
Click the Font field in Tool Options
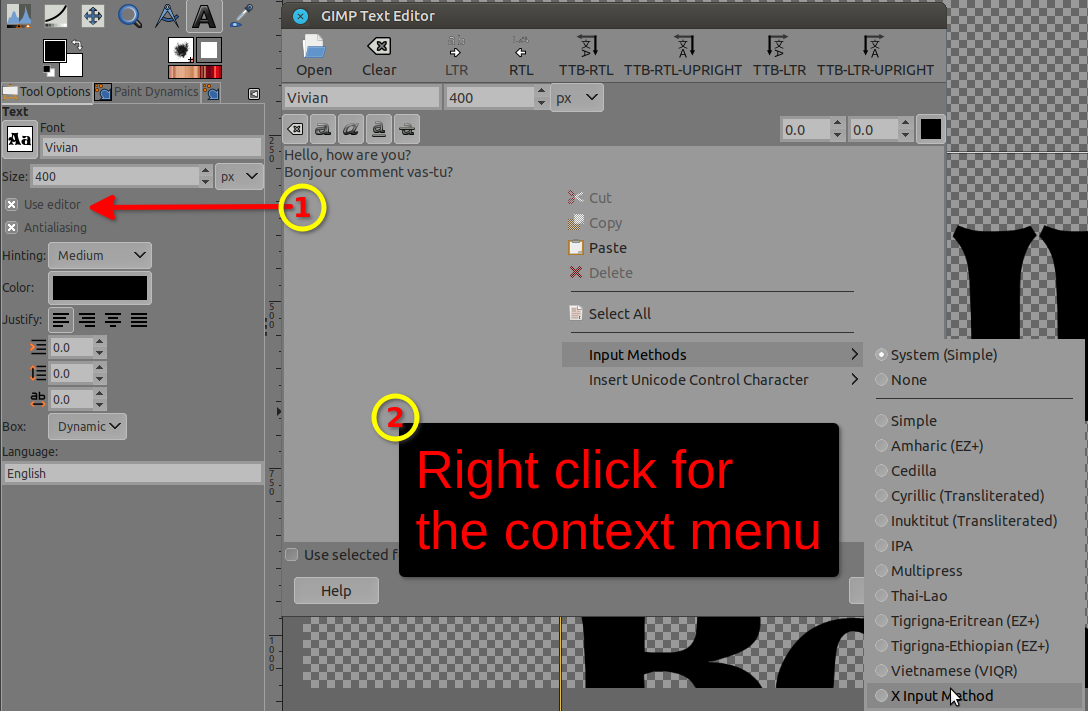pos(151,147)
